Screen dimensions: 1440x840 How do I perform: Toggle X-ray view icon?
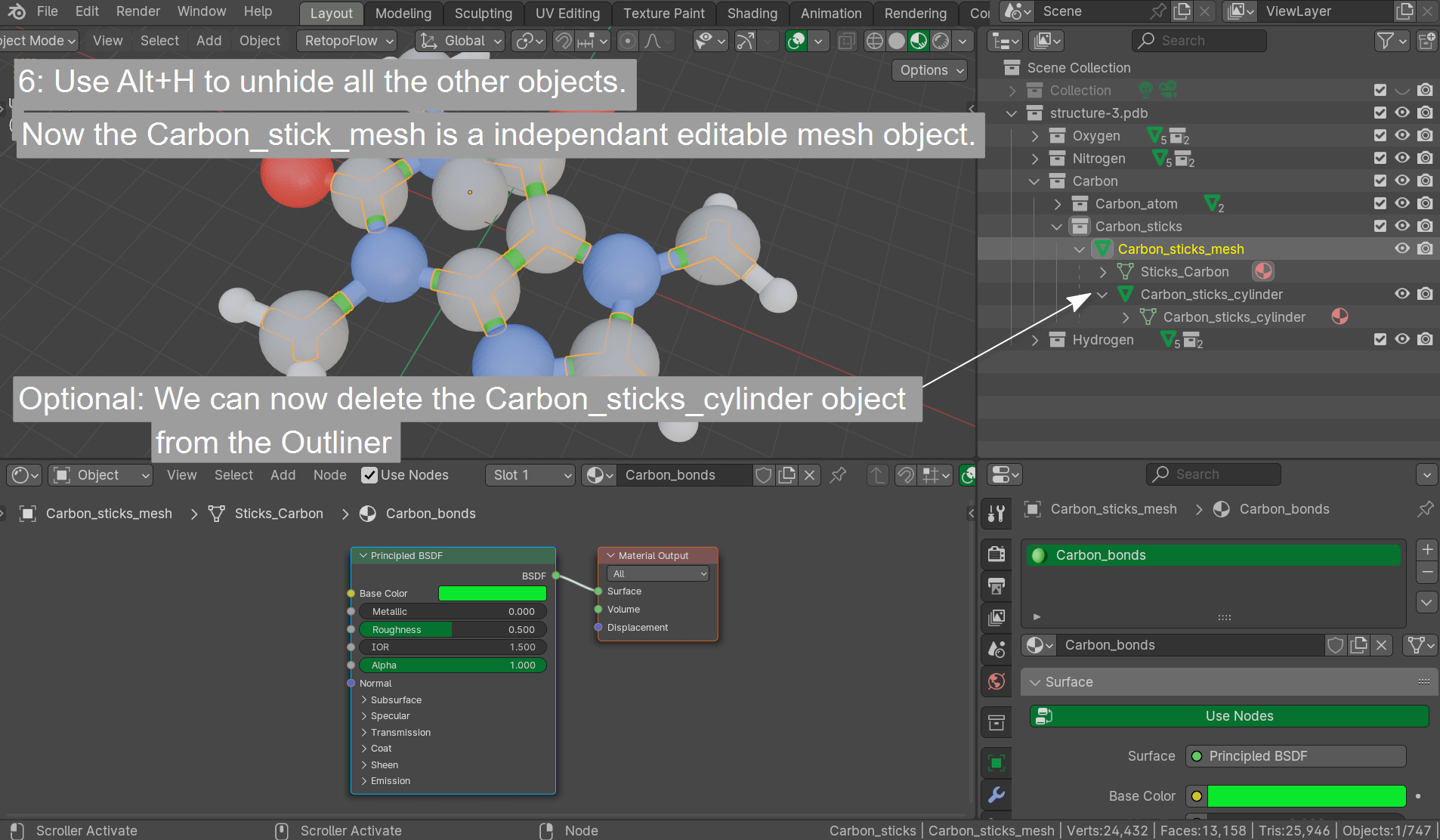[846, 41]
